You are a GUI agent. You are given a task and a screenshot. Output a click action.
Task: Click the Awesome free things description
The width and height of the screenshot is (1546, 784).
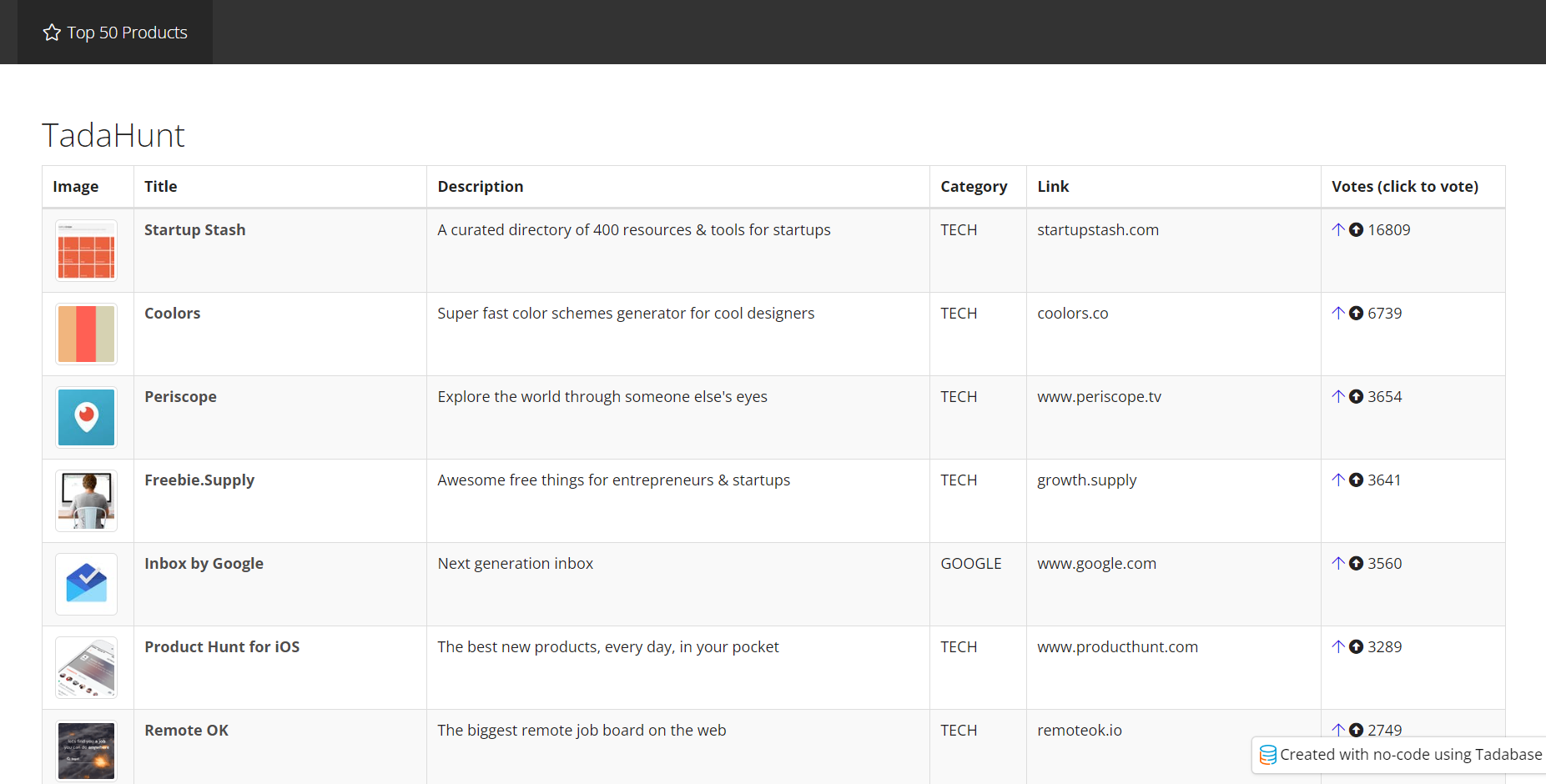(614, 480)
